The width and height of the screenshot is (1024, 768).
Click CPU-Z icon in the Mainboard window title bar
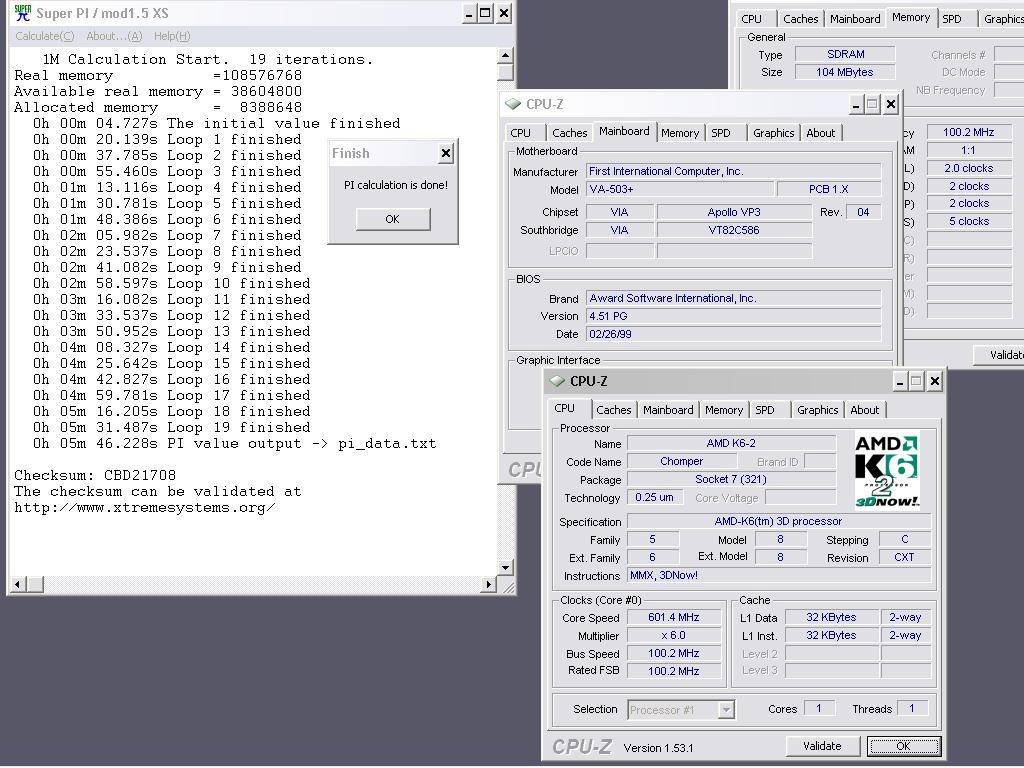[x=513, y=104]
